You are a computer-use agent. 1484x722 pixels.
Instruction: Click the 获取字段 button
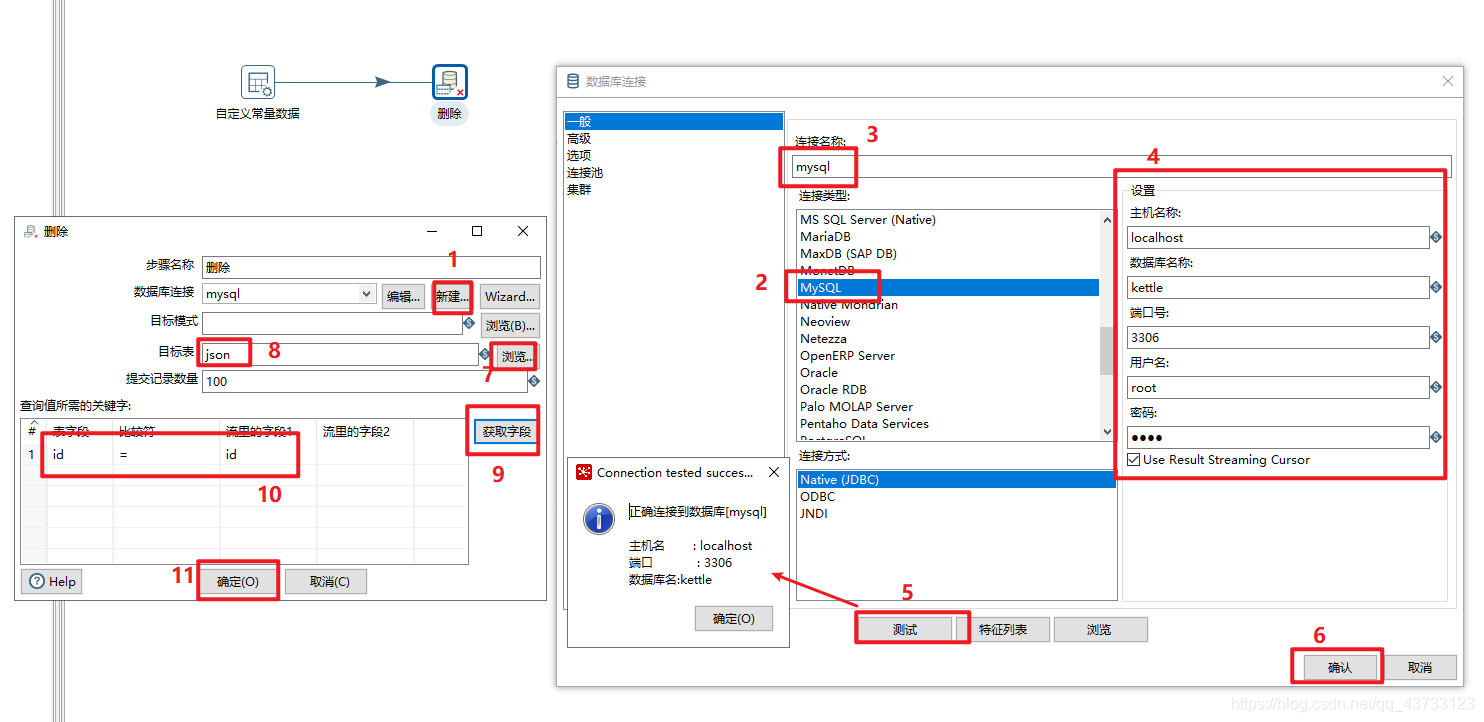[x=505, y=432]
